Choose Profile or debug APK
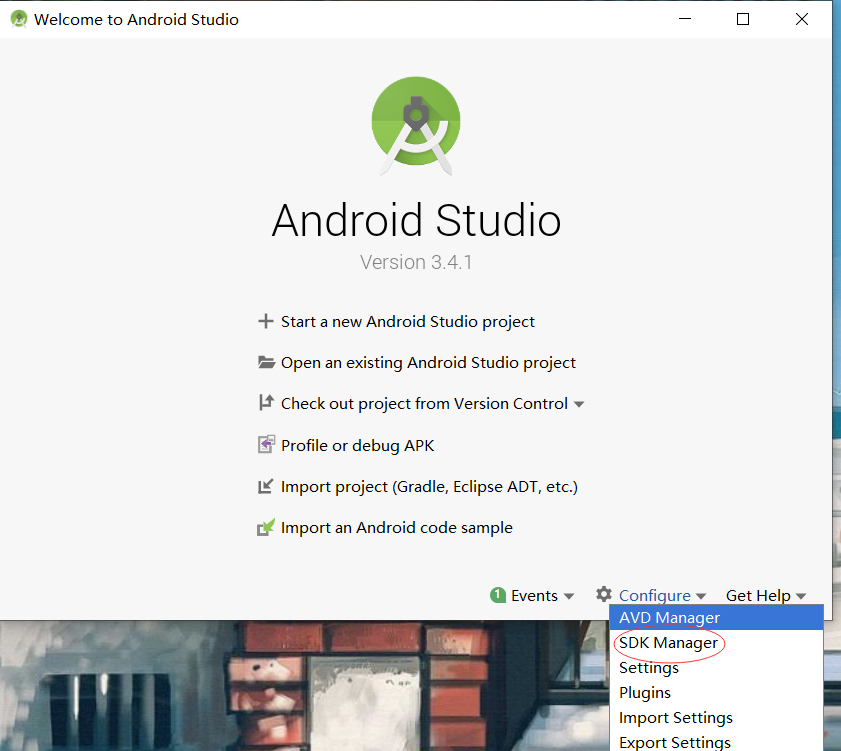Screen dimensions: 841x751 tap(357, 445)
